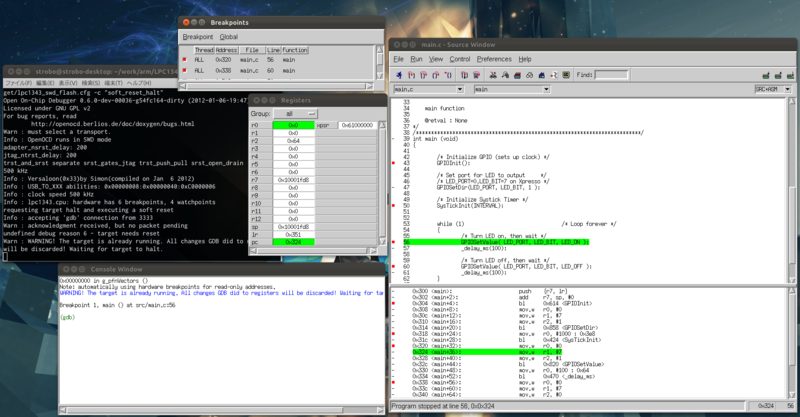The height and width of the screenshot is (417, 800).
Task: Open the Memory window from the toolbar icon
Action: (x=505, y=75)
